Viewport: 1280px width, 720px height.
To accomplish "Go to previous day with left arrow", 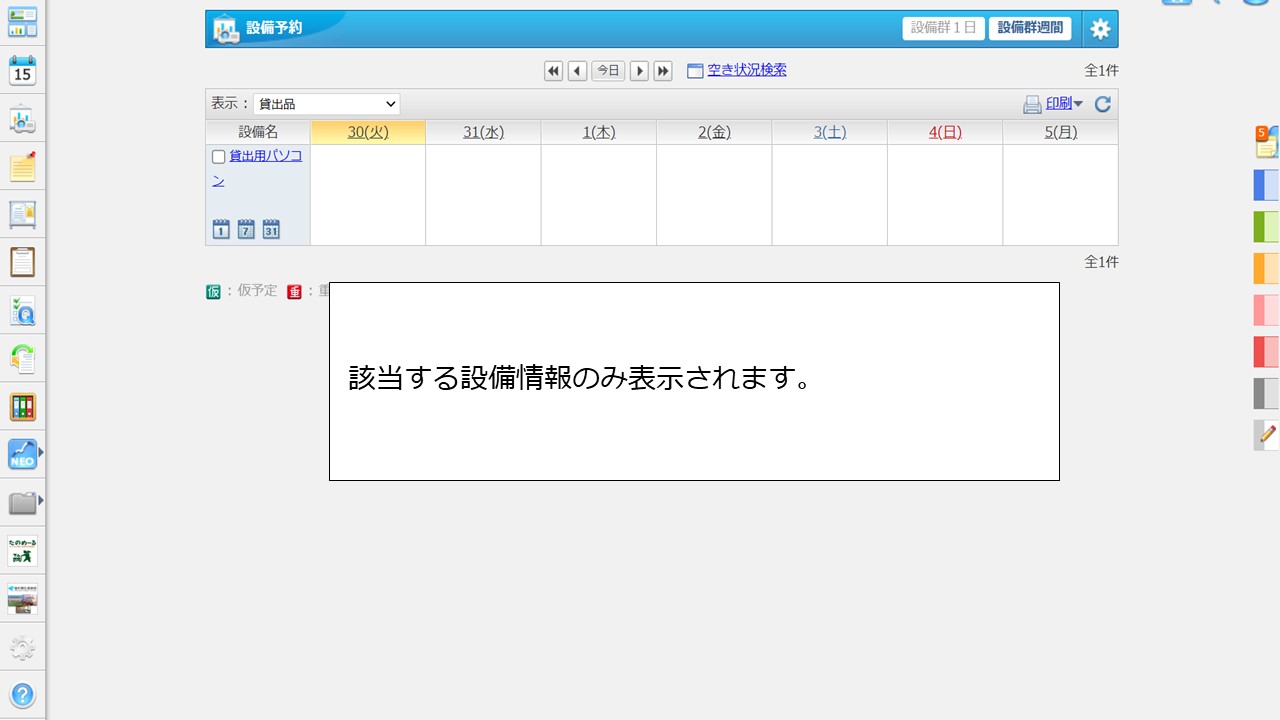I will [x=577, y=71].
